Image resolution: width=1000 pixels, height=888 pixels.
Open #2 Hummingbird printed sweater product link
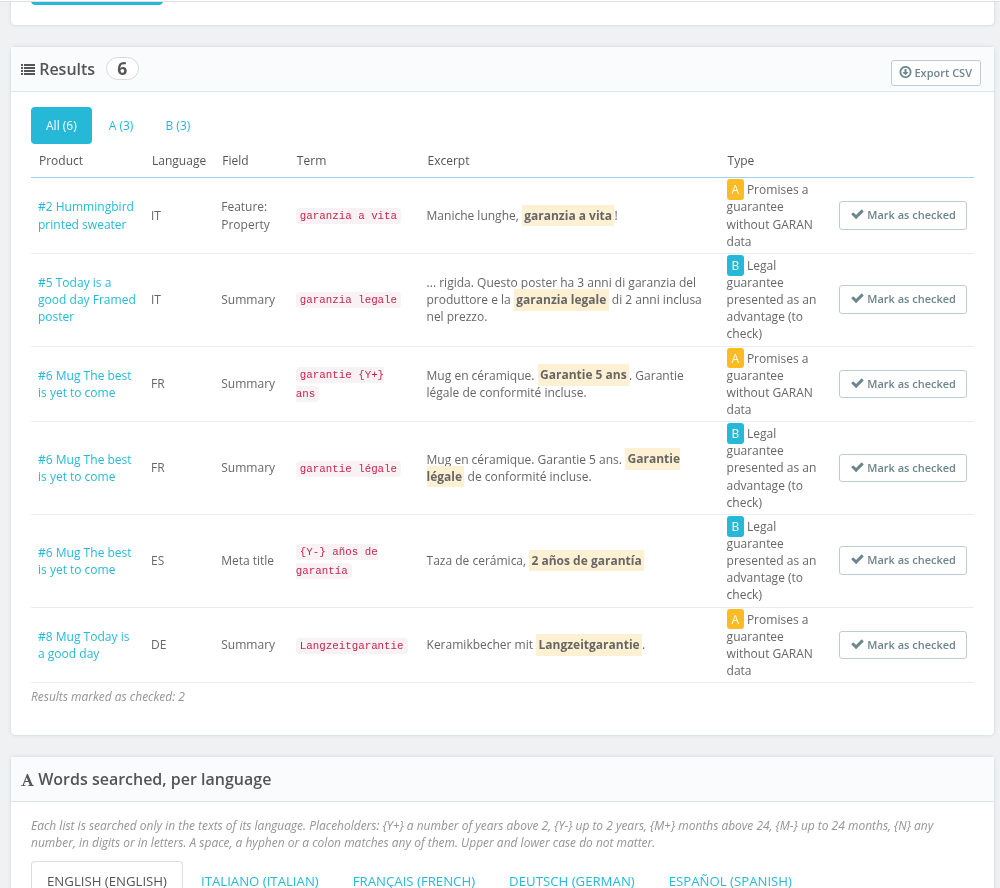click(x=85, y=216)
